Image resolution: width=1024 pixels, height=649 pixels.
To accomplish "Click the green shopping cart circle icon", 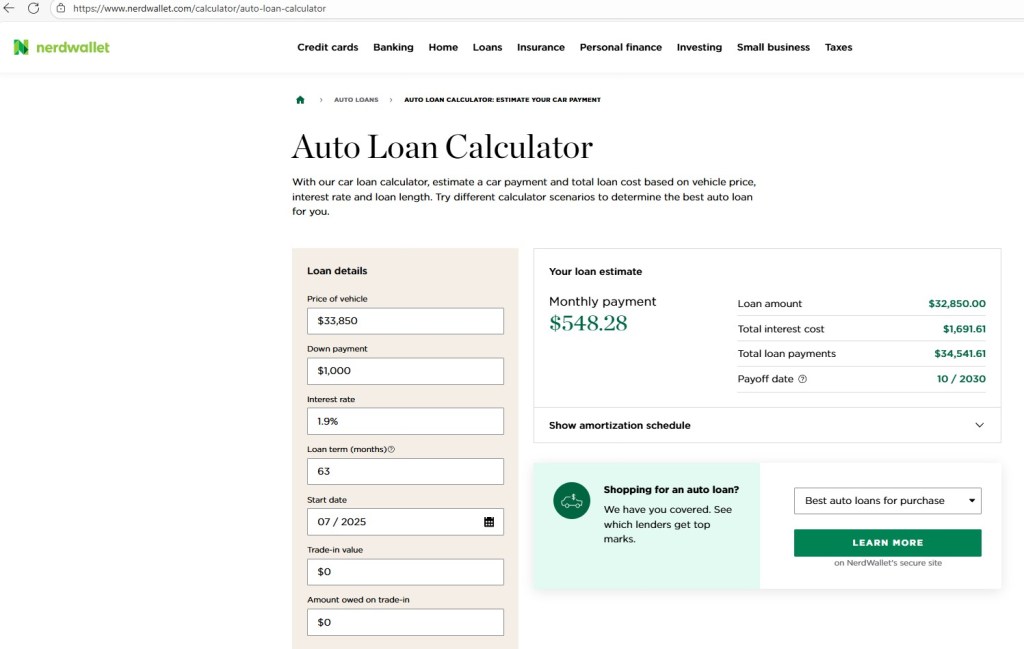I will coord(571,501).
